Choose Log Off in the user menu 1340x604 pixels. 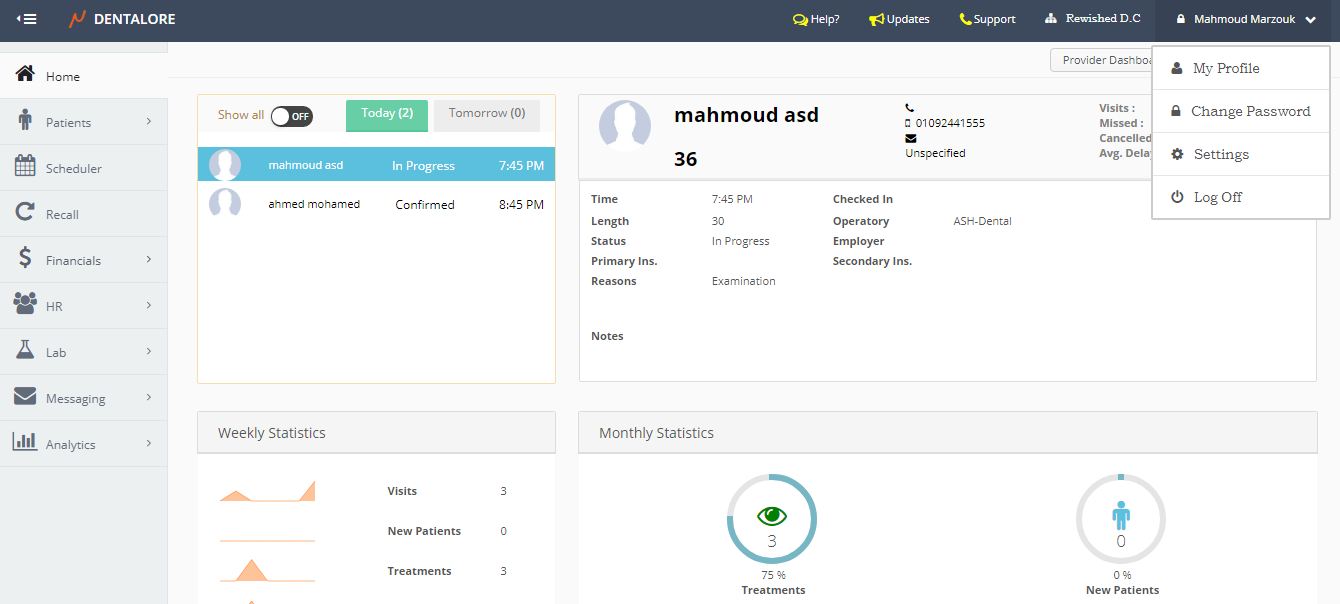pyautogui.click(x=1217, y=197)
